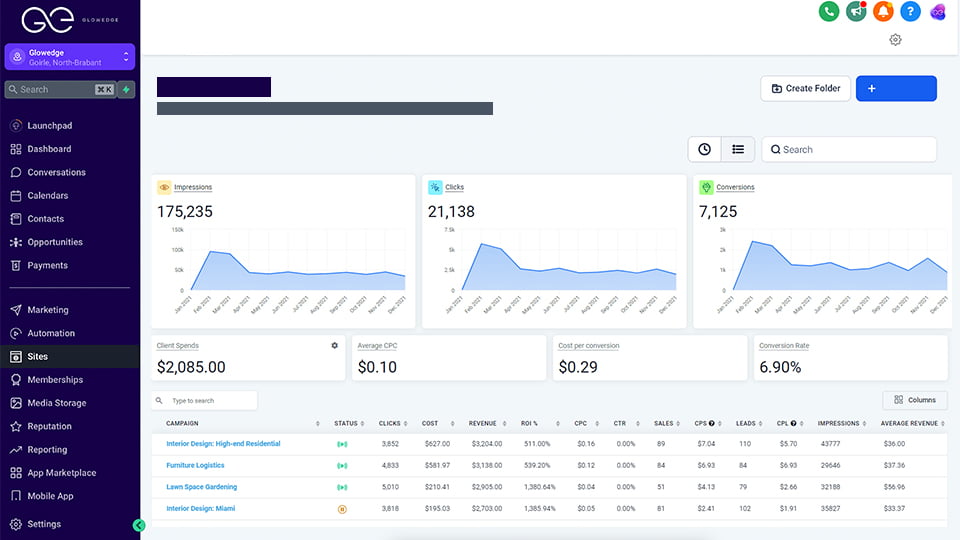
Task: Click the Client Spends settings gear icon
Action: 335,345
